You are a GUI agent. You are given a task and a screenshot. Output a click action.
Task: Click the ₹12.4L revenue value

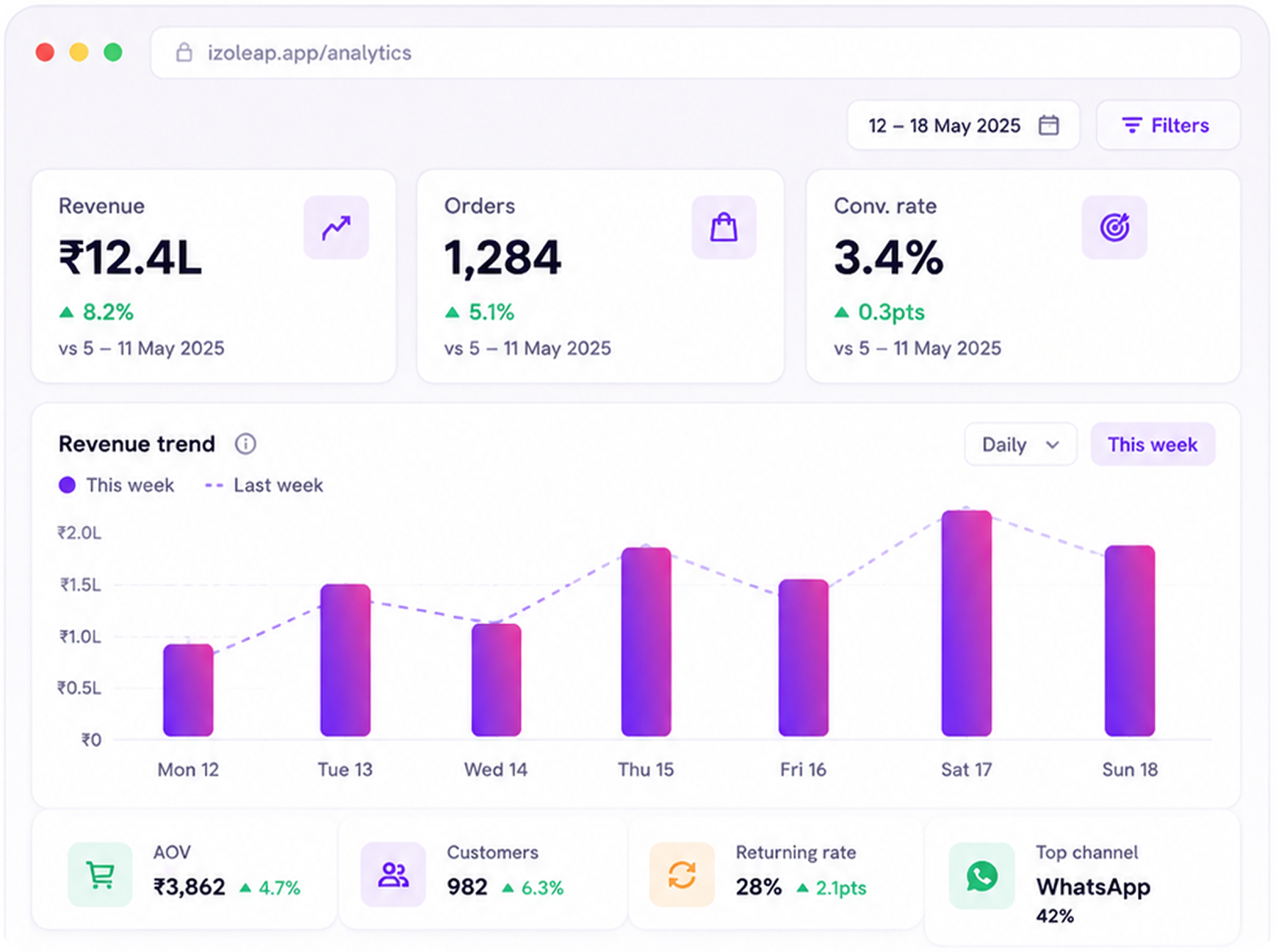pyautogui.click(x=130, y=258)
